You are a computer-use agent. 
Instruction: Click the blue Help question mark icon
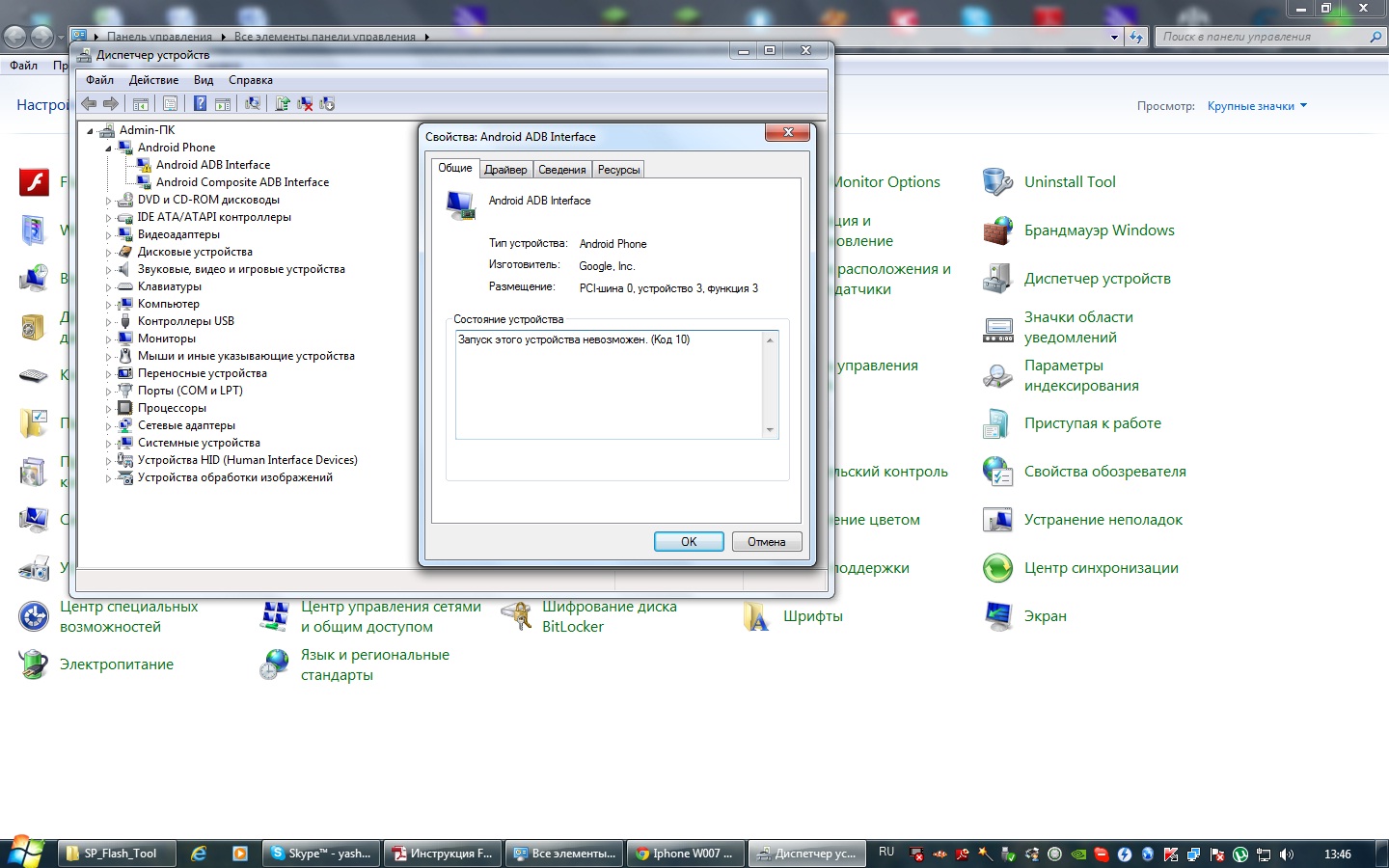(x=200, y=104)
